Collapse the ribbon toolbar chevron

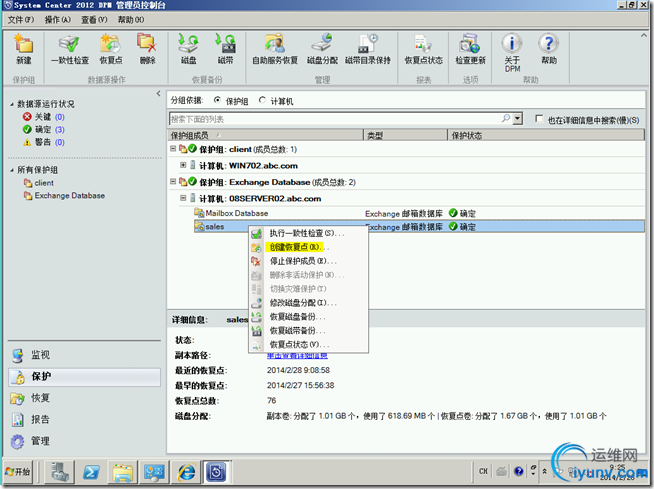point(643,36)
